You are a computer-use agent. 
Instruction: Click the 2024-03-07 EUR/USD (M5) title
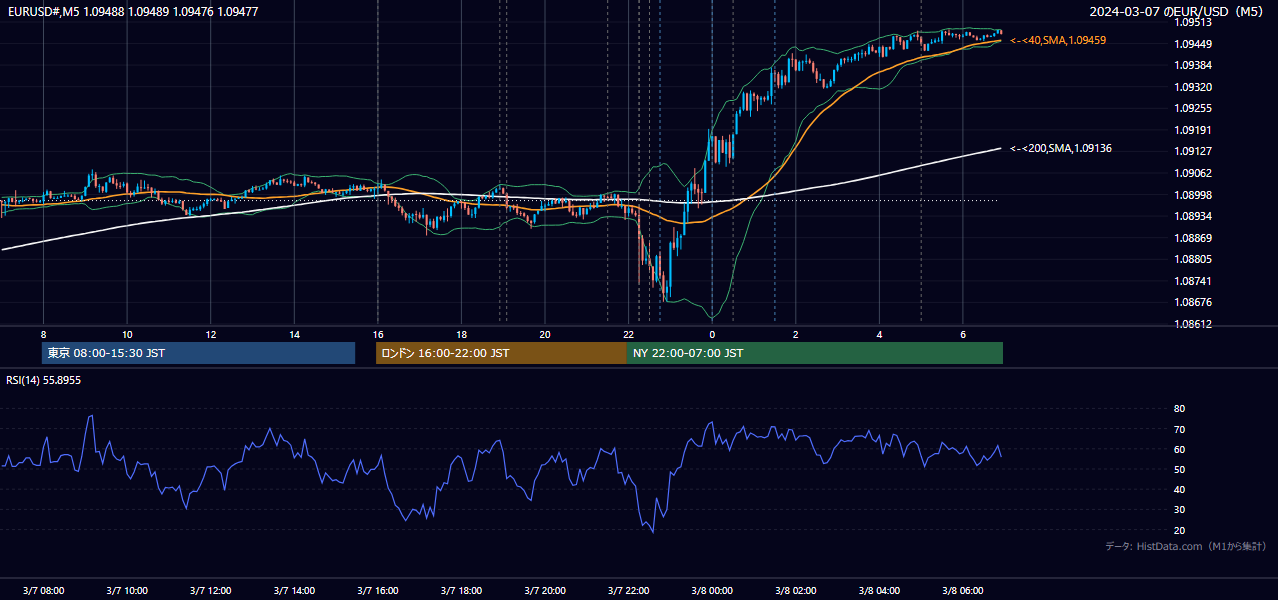pyautogui.click(x=1178, y=12)
